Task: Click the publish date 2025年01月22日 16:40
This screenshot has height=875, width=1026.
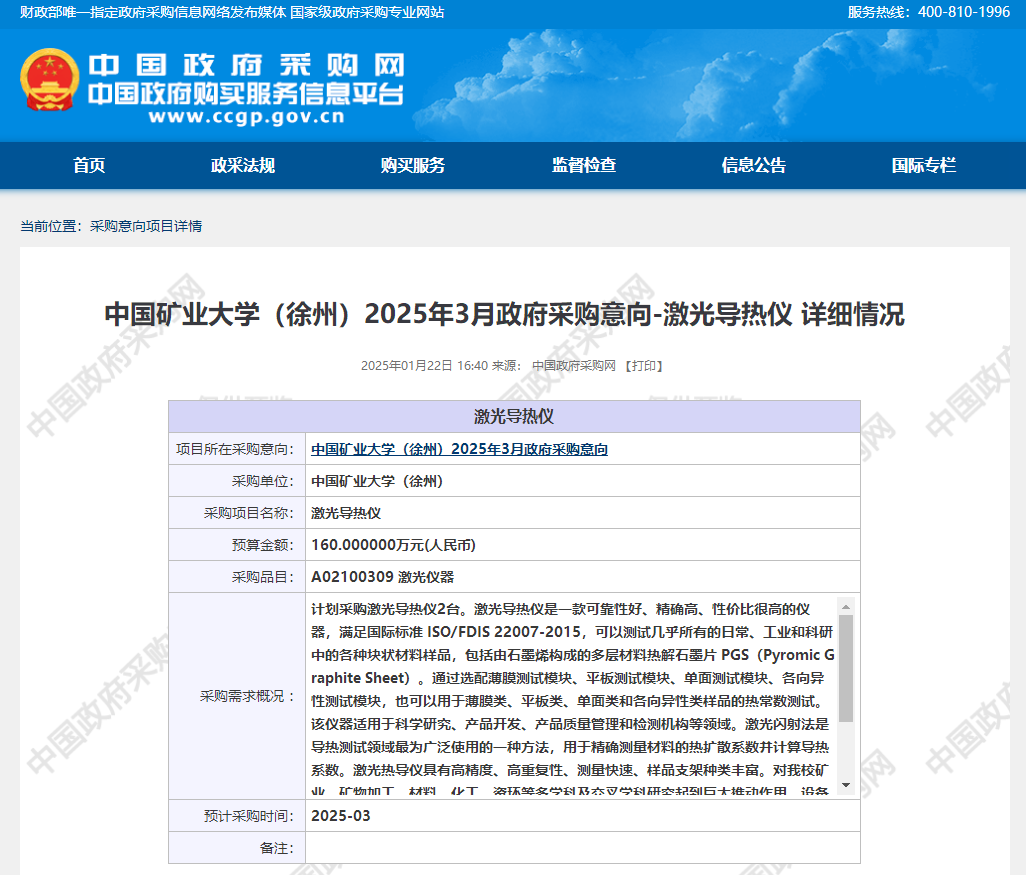Action: [x=424, y=366]
